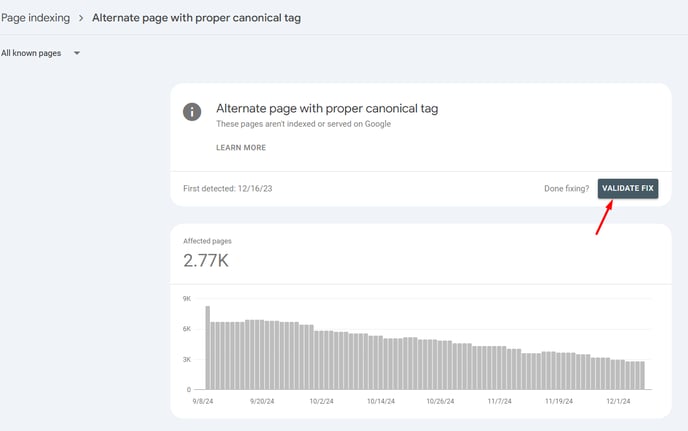Click the 12/1/24 date axis label

618,401
